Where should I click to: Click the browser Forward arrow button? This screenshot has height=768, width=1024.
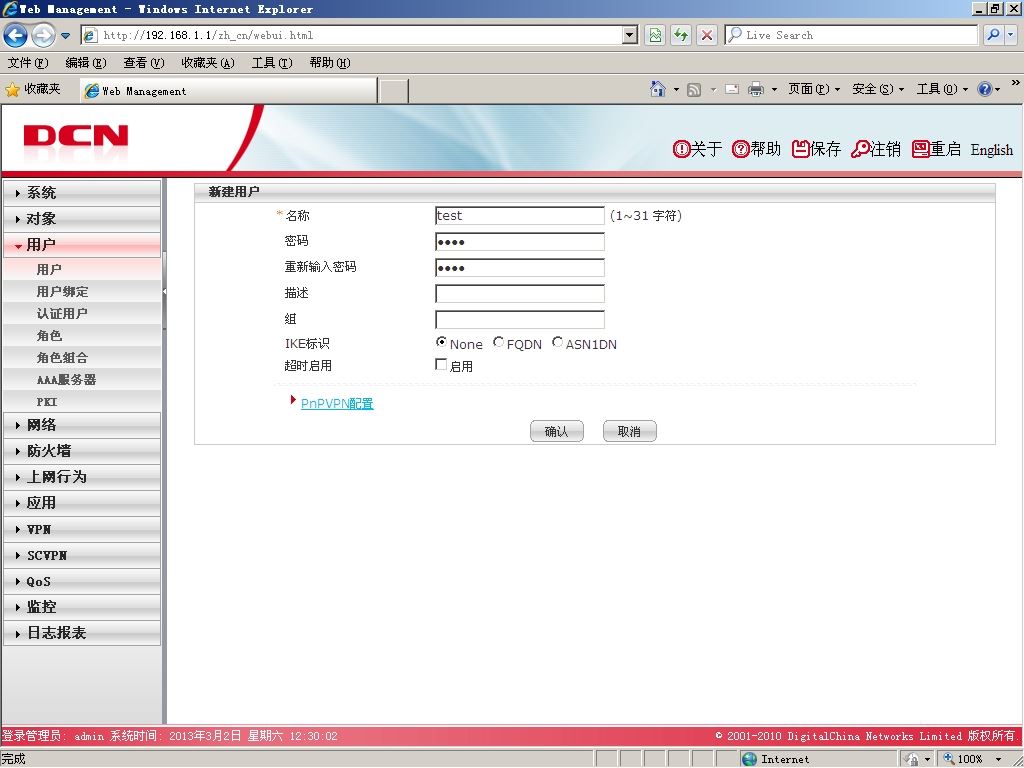tap(43, 35)
